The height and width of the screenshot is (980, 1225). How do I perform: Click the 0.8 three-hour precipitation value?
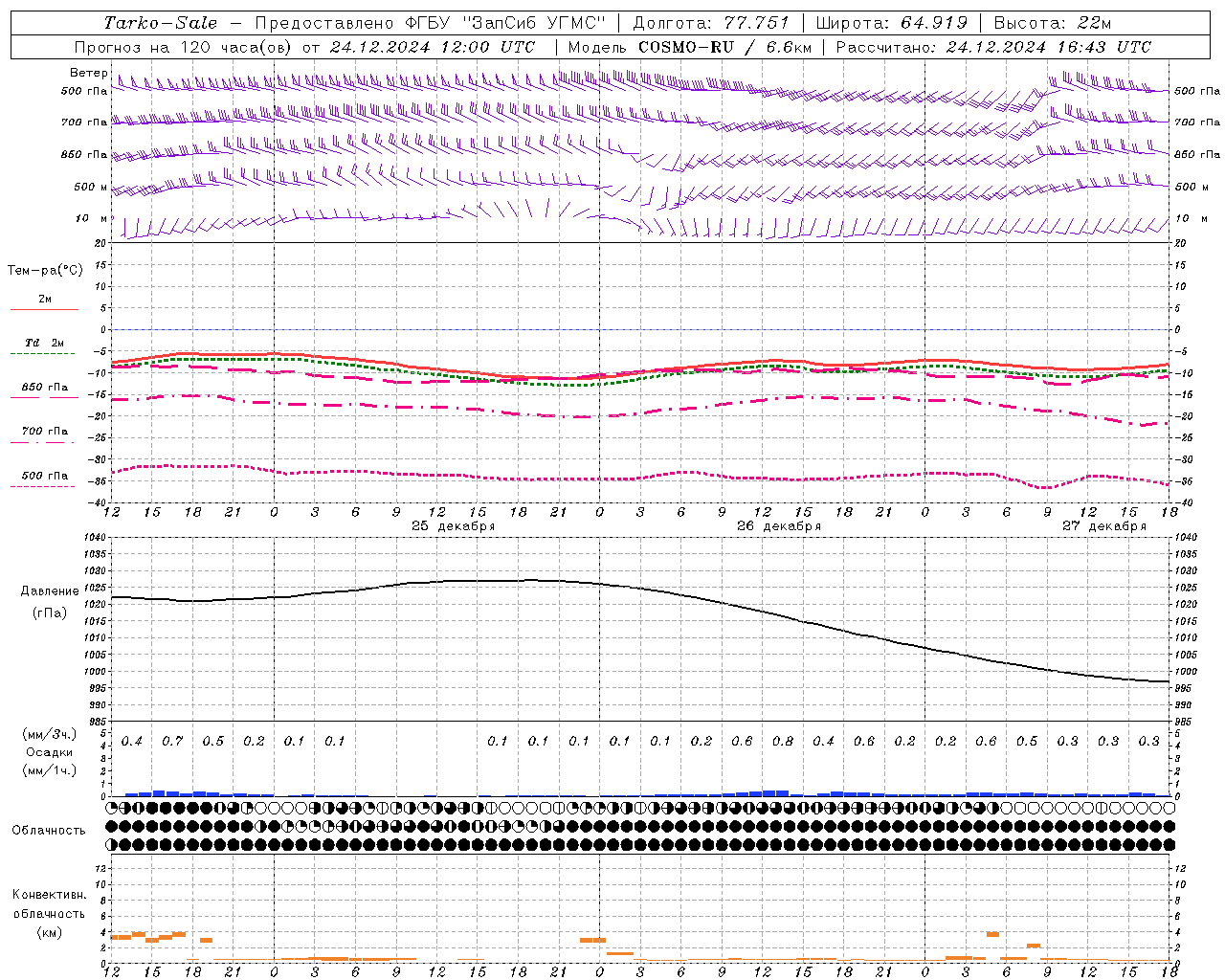(x=783, y=741)
